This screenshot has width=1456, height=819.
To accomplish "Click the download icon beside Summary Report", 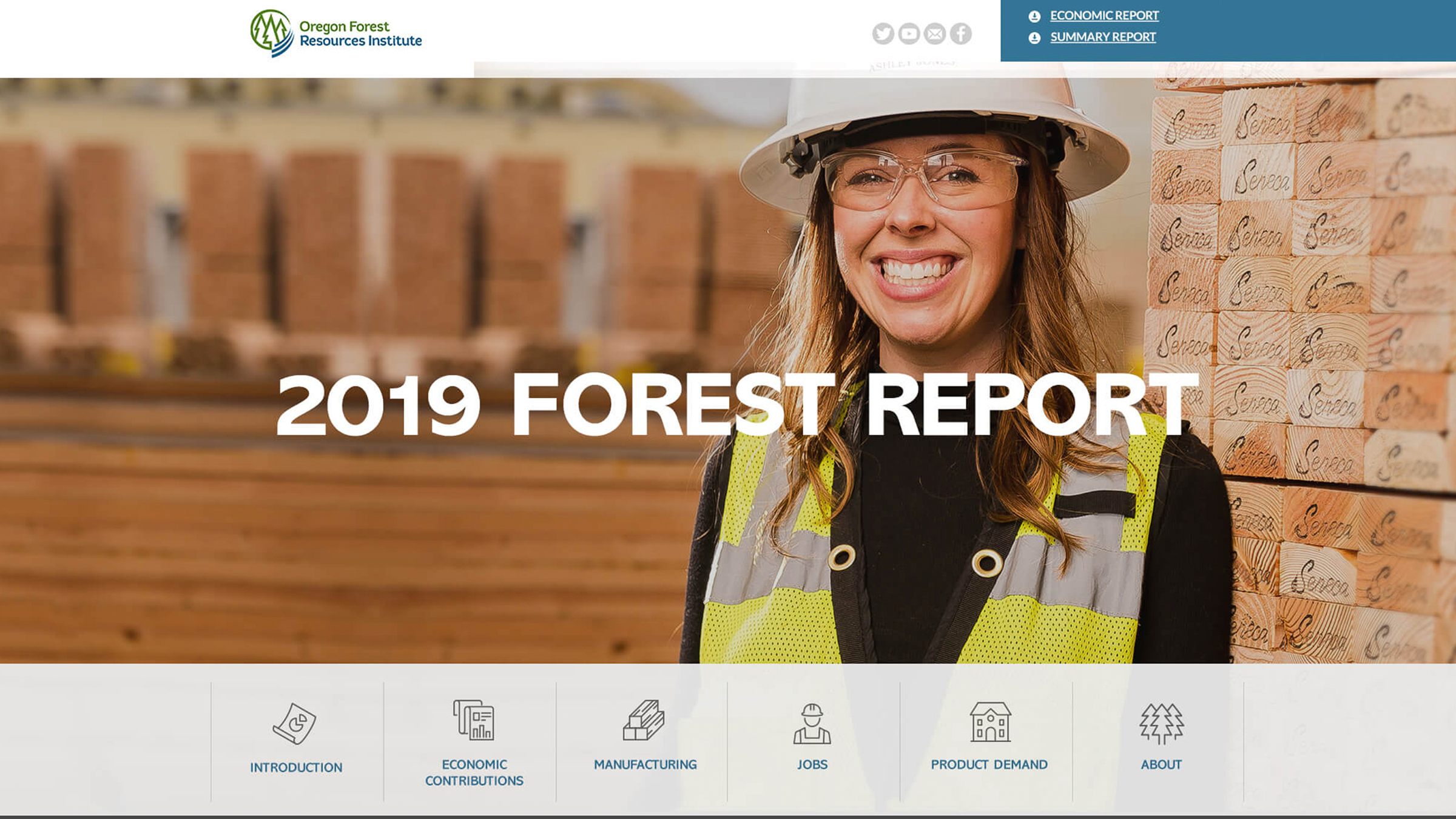I will click(x=1034, y=38).
